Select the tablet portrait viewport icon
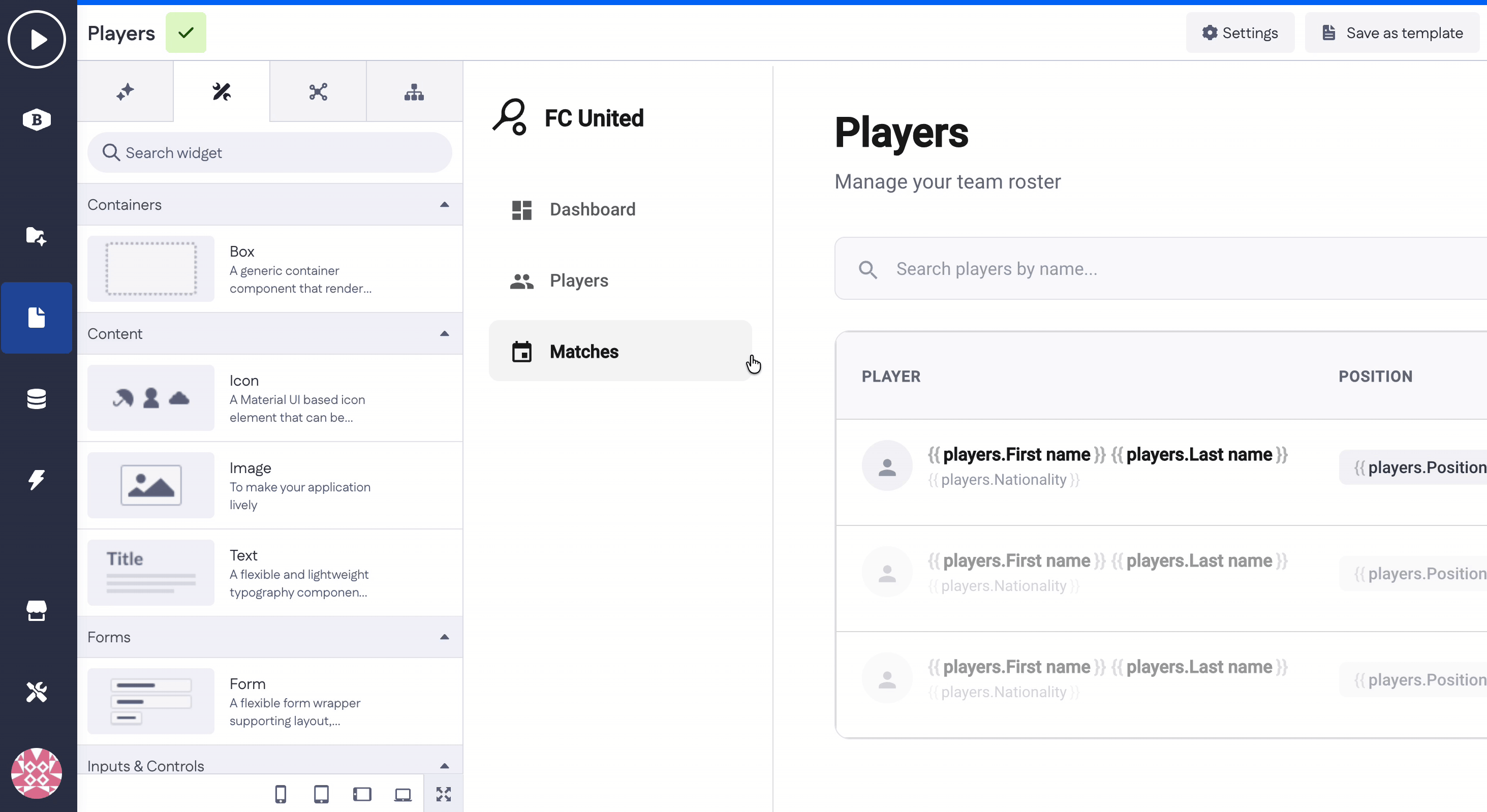The image size is (1487, 812). (x=321, y=794)
